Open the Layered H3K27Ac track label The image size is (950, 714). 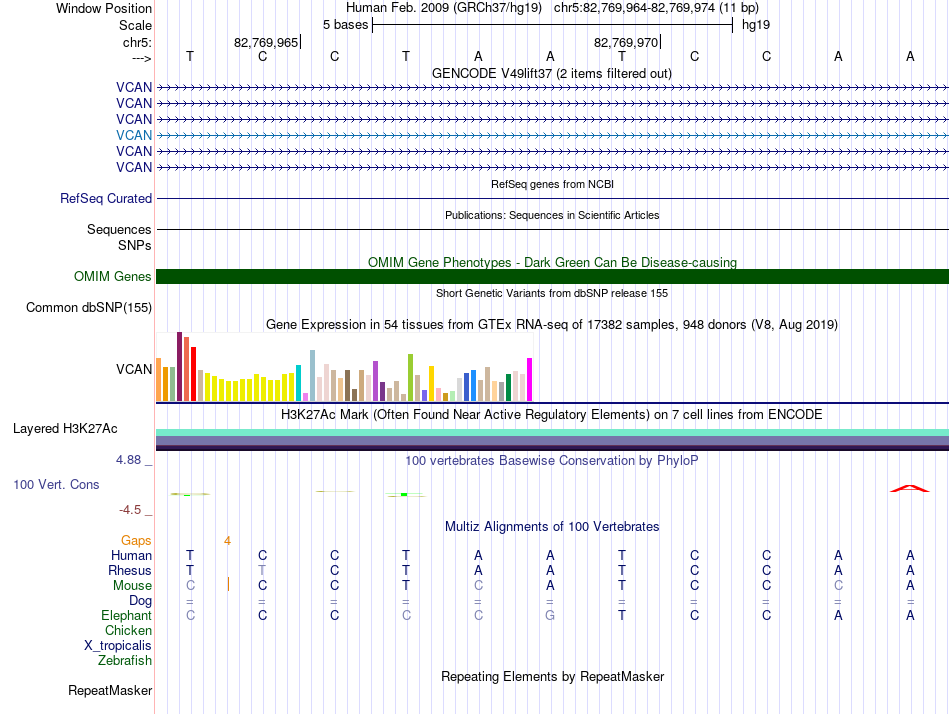(x=65, y=429)
